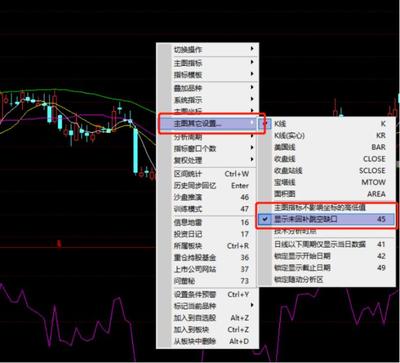This screenshot has width=400, height=363.
Task: Click the large cyan falling candlestick
Action: tap(136, 151)
